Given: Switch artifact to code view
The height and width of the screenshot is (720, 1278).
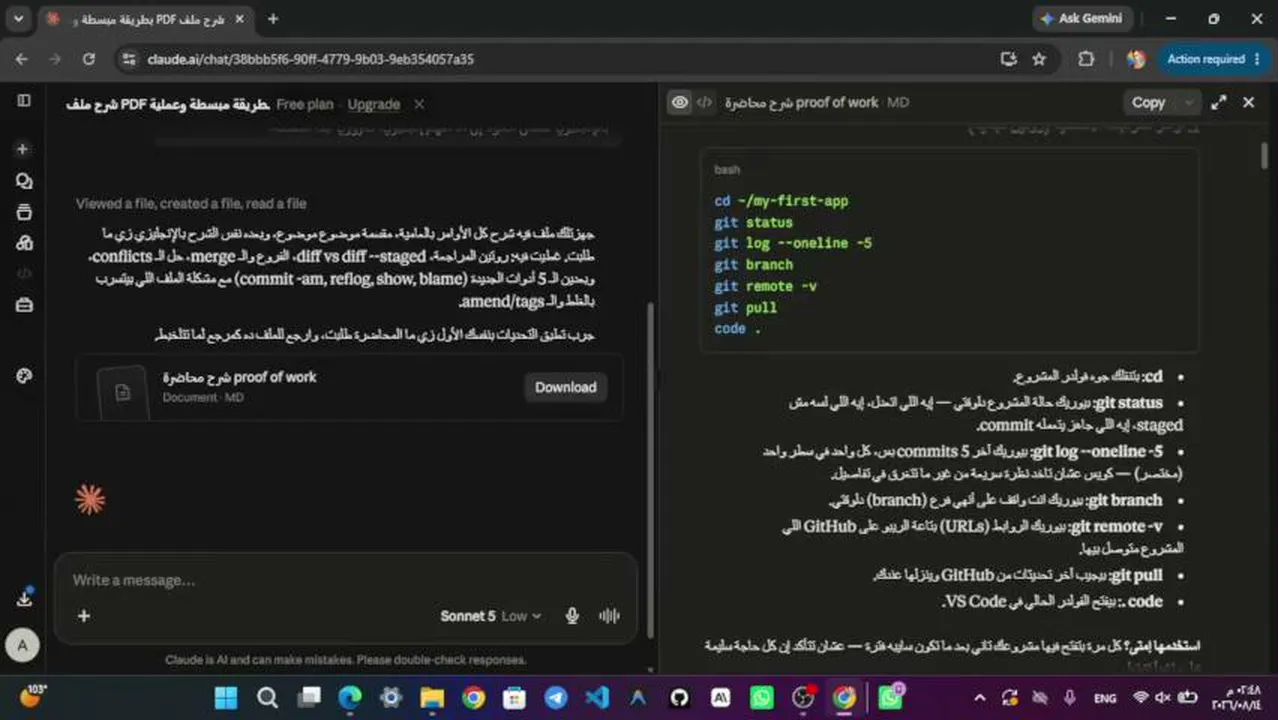Looking at the screenshot, I should [x=705, y=102].
